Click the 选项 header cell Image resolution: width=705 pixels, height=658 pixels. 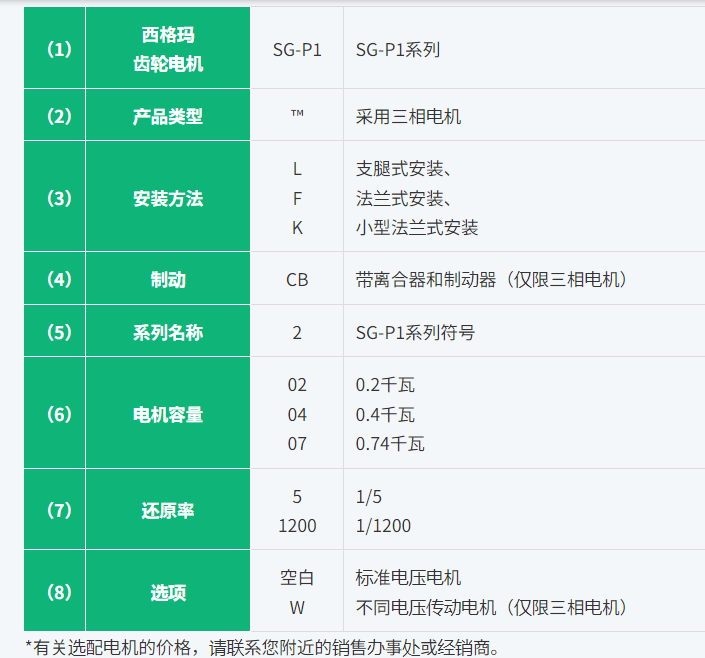click(x=168, y=591)
